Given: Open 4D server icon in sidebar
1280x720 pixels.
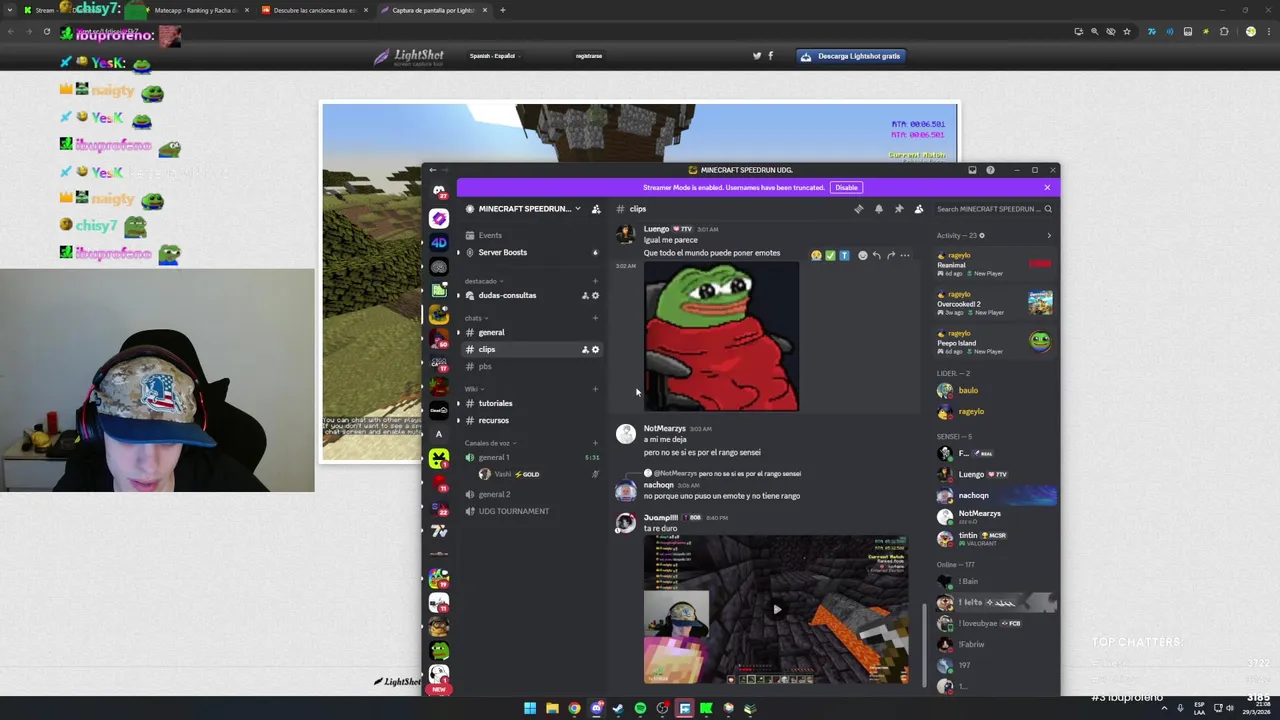Looking at the screenshot, I should click(x=439, y=242).
